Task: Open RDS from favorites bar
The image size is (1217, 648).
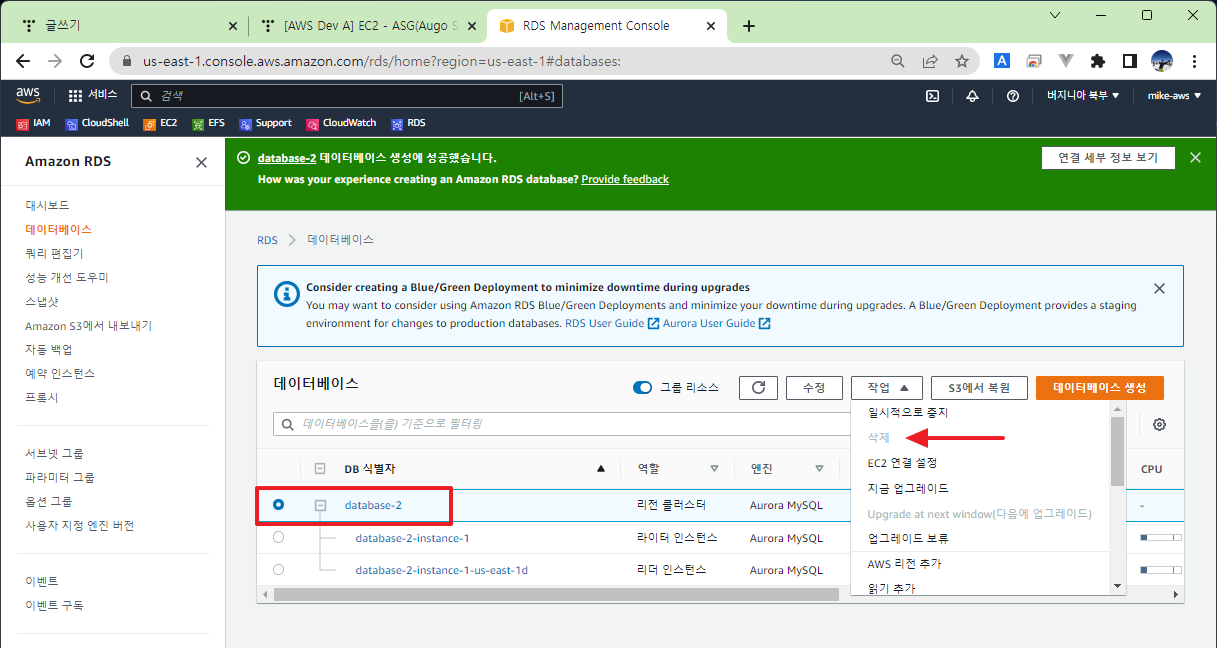Action: click(408, 123)
